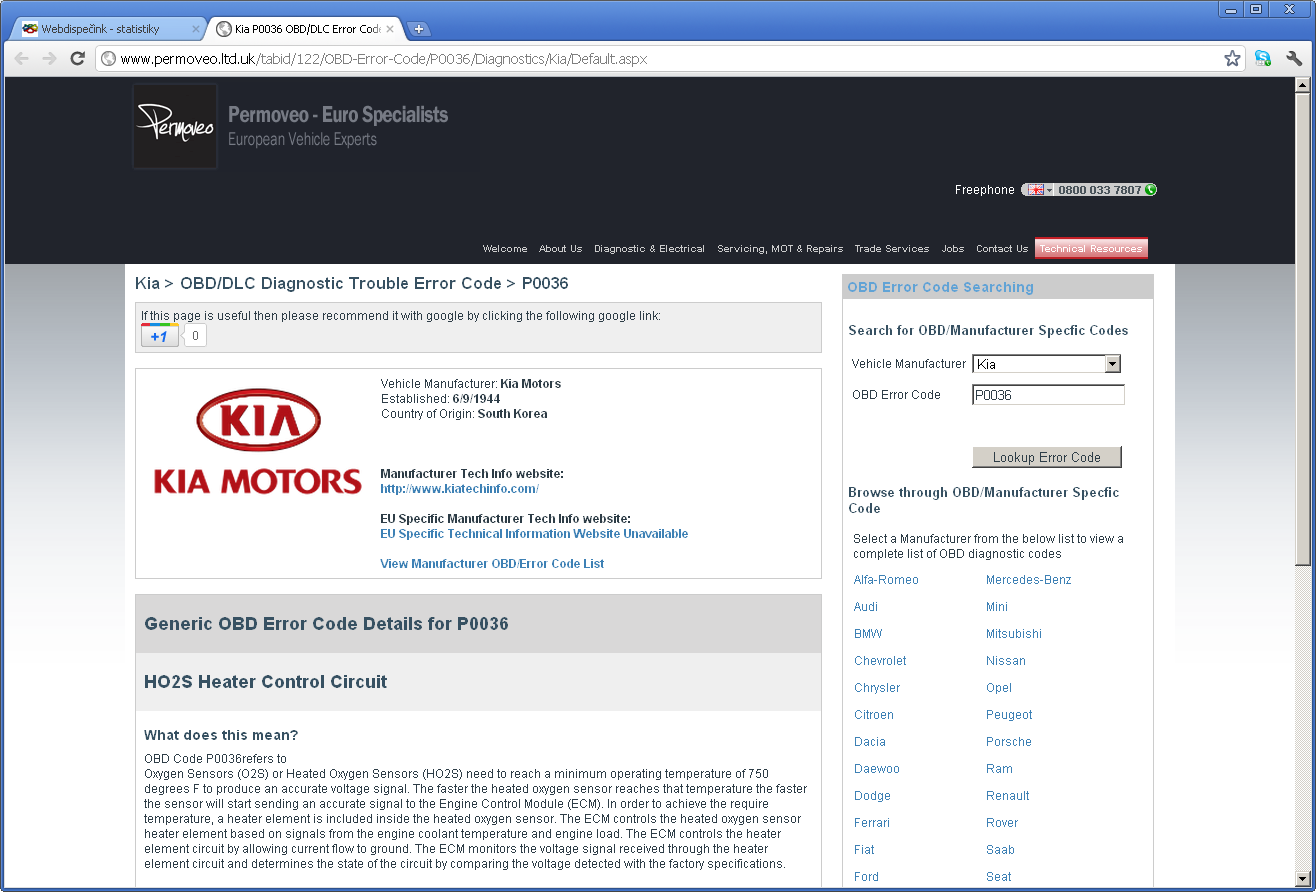The image size is (1316, 892).
Task: Select Chevrolet manufacturer link
Action: pyautogui.click(x=880, y=661)
